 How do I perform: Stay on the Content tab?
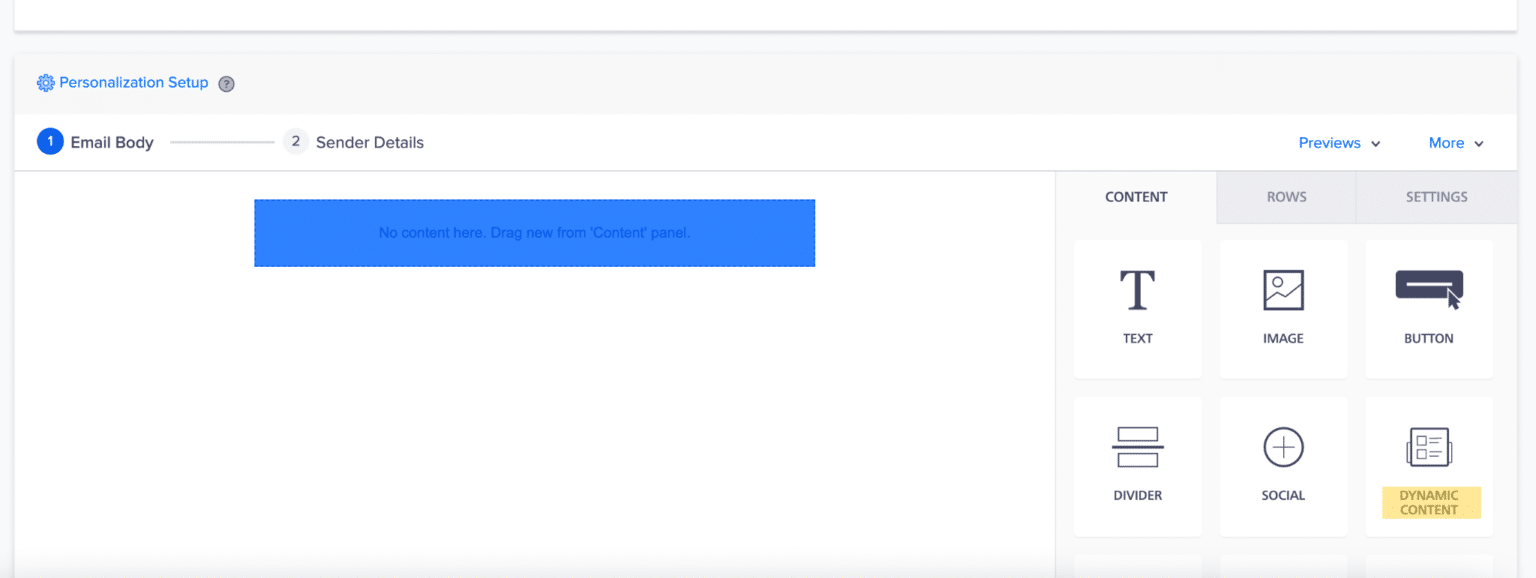[x=1136, y=197]
